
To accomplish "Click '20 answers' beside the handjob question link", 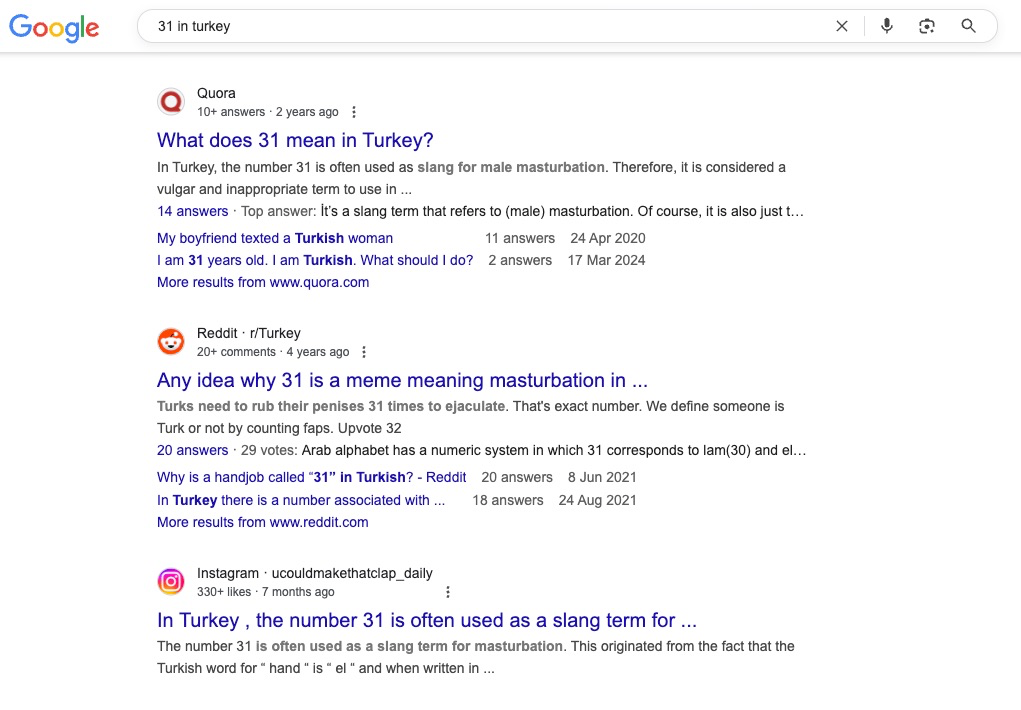I will click(x=517, y=477).
